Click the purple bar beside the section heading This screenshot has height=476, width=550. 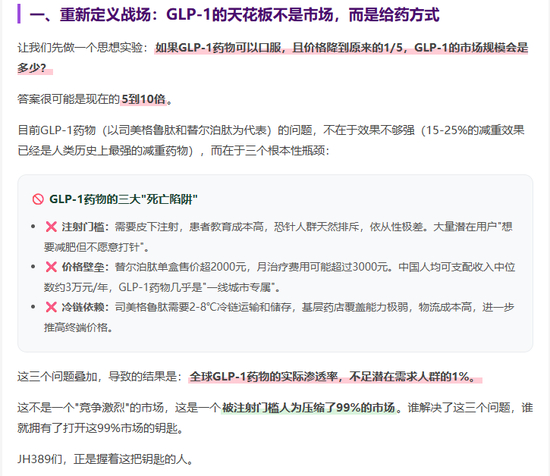[x=19, y=14]
